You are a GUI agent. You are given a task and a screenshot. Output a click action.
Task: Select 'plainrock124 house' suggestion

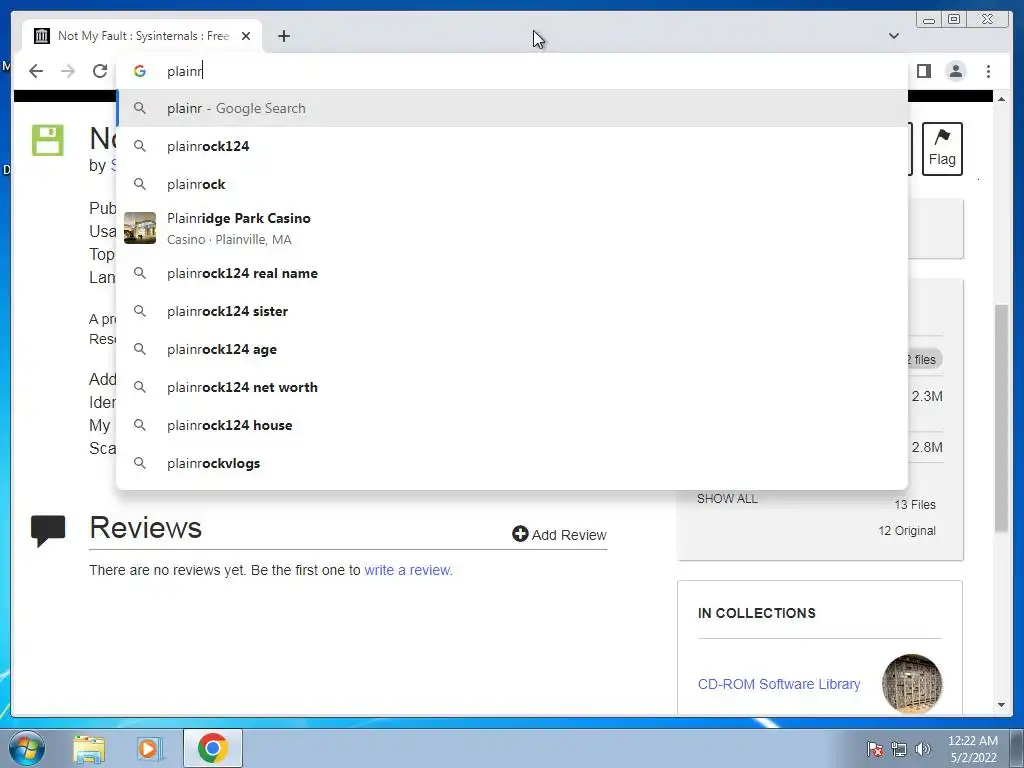pyautogui.click(x=512, y=424)
